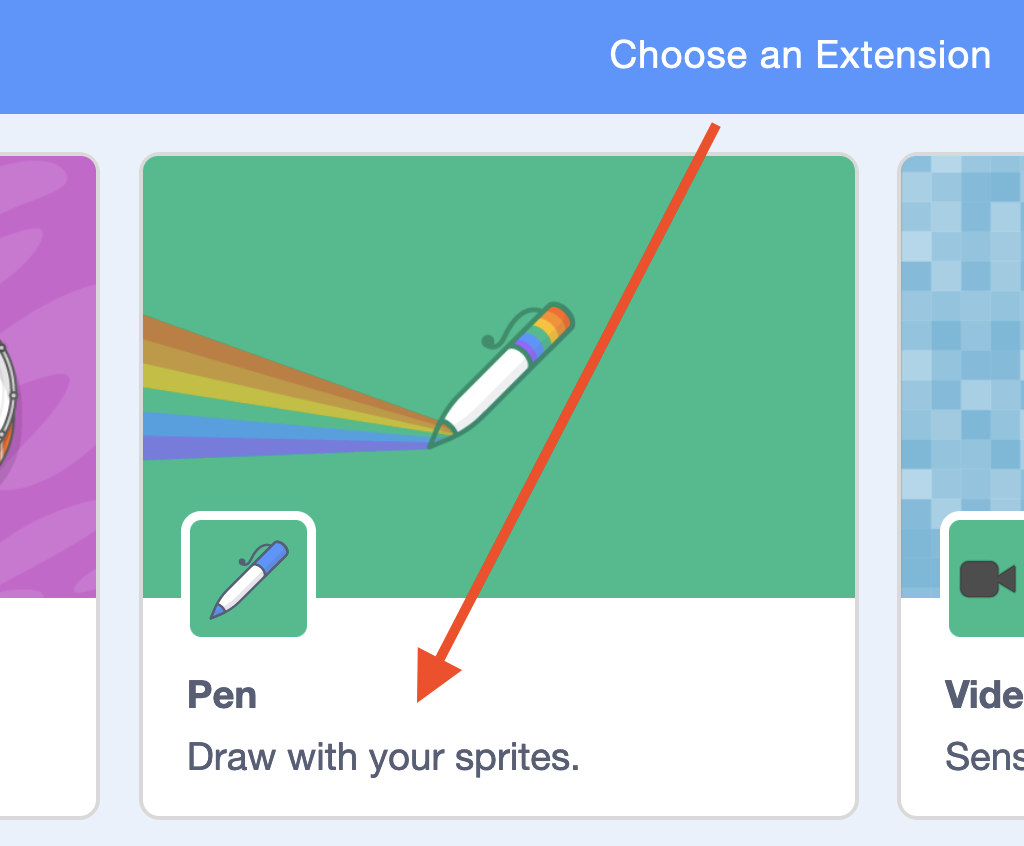The image size is (1024, 846).
Task: Click the red arrowhead pointing at Pen
Action: pyautogui.click(x=439, y=675)
